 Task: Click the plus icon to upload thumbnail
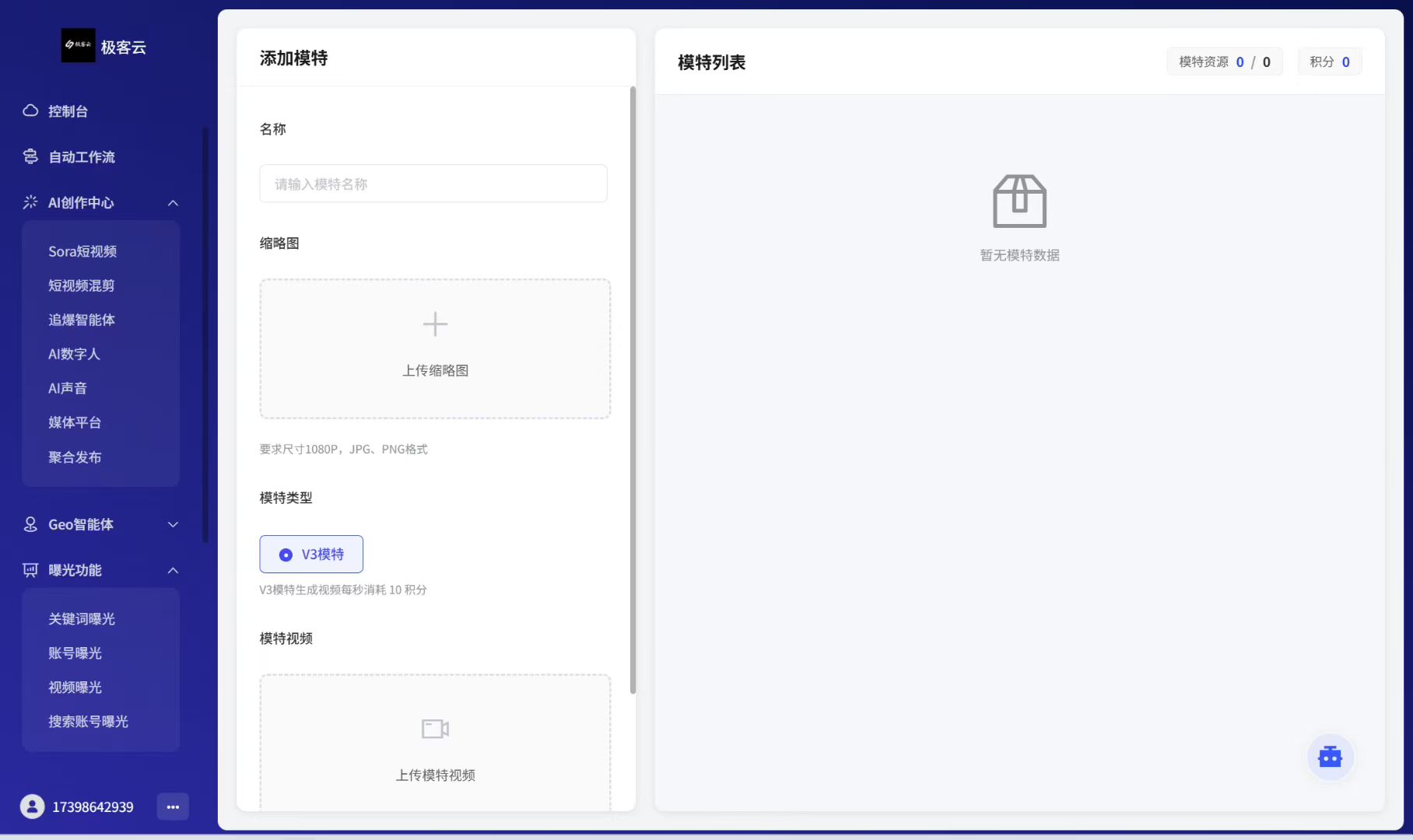pyautogui.click(x=435, y=324)
